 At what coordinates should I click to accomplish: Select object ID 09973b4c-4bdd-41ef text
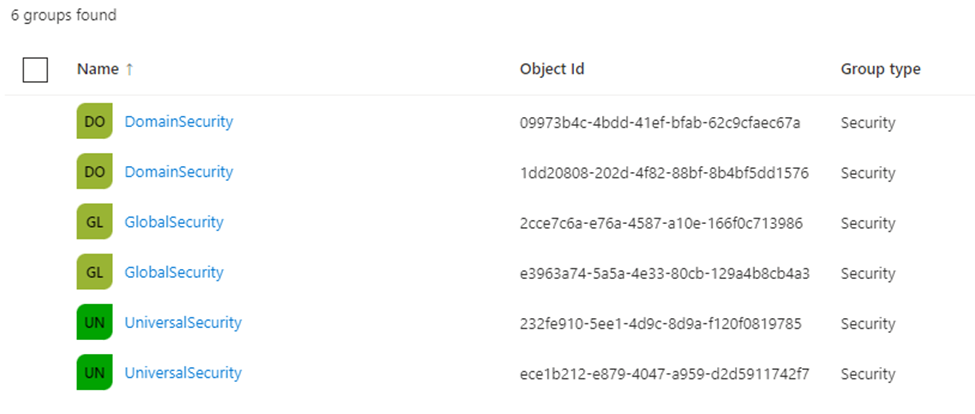point(660,122)
